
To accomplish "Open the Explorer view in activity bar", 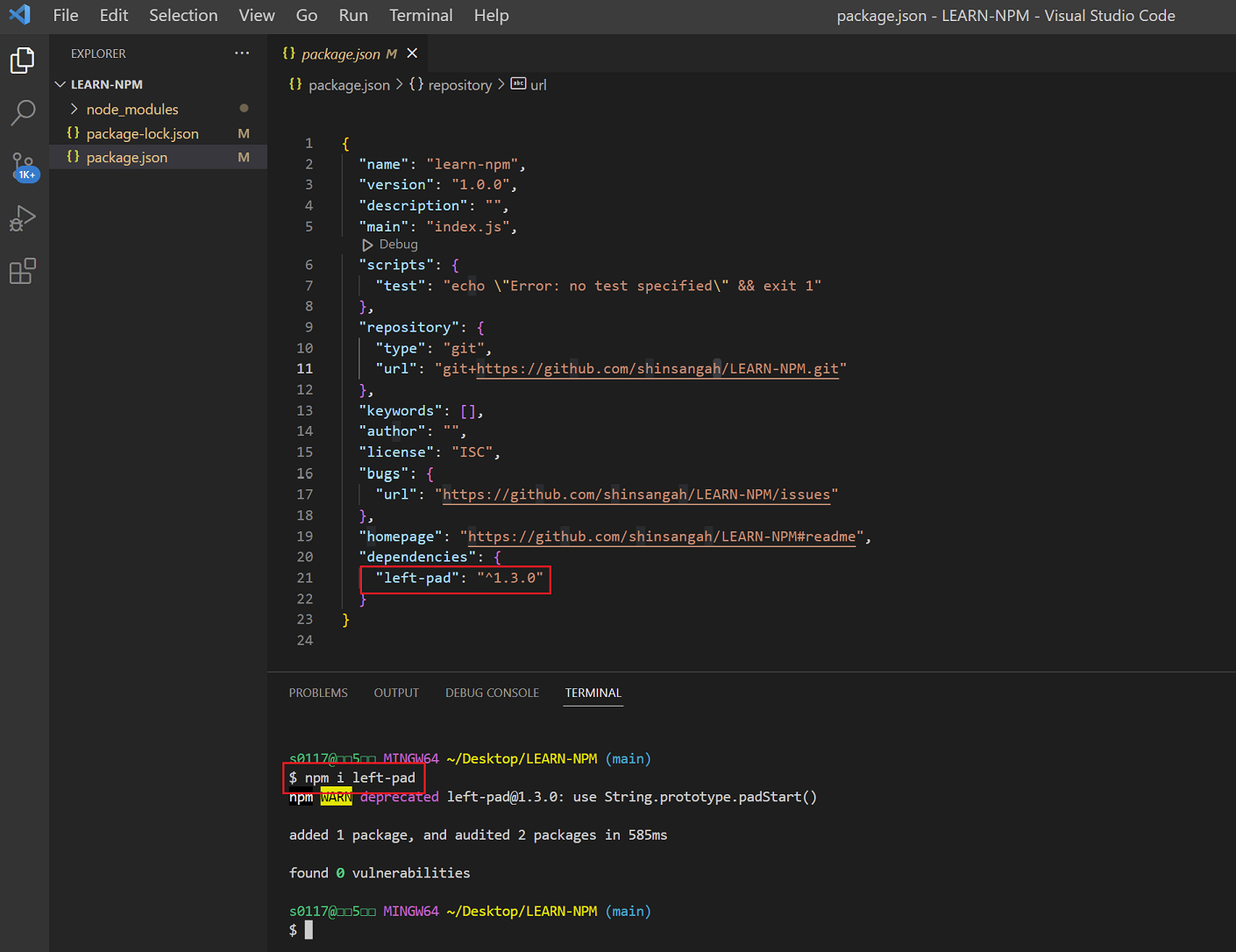I will click(x=23, y=60).
